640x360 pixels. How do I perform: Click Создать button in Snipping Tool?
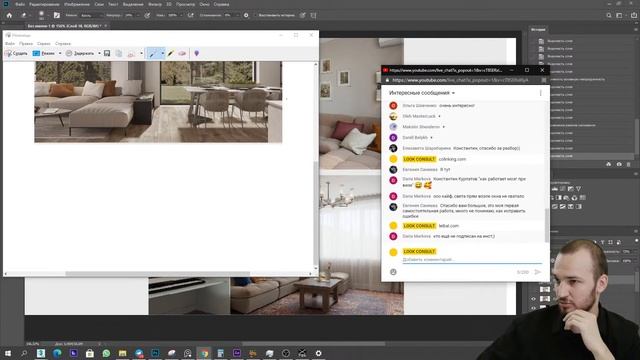click(x=16, y=53)
